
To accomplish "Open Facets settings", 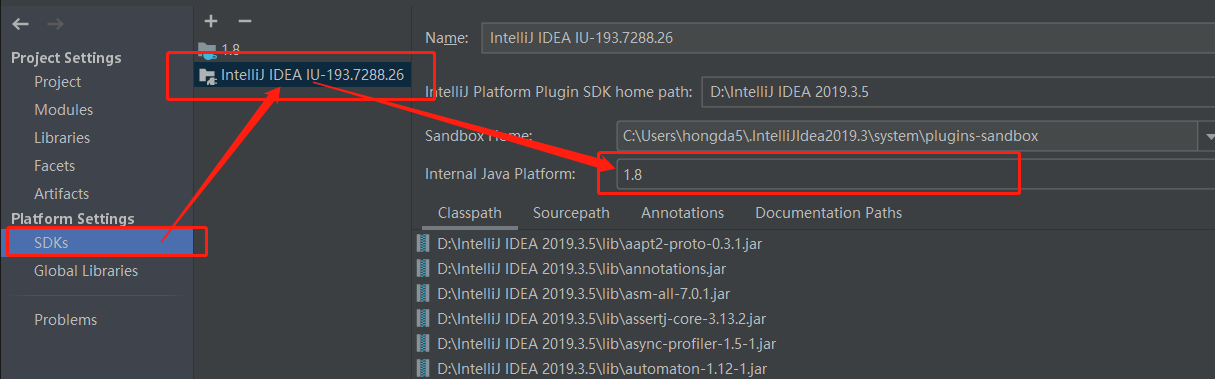I will point(55,166).
